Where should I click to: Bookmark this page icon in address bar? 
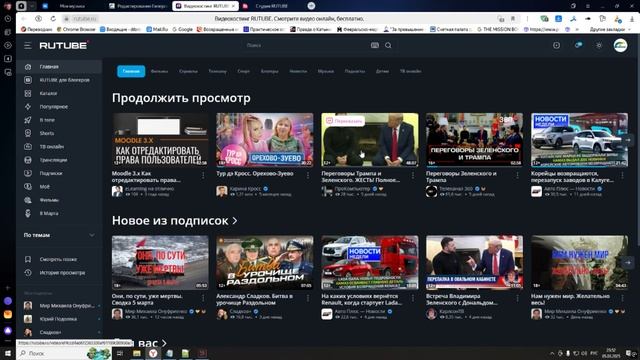[513, 19]
